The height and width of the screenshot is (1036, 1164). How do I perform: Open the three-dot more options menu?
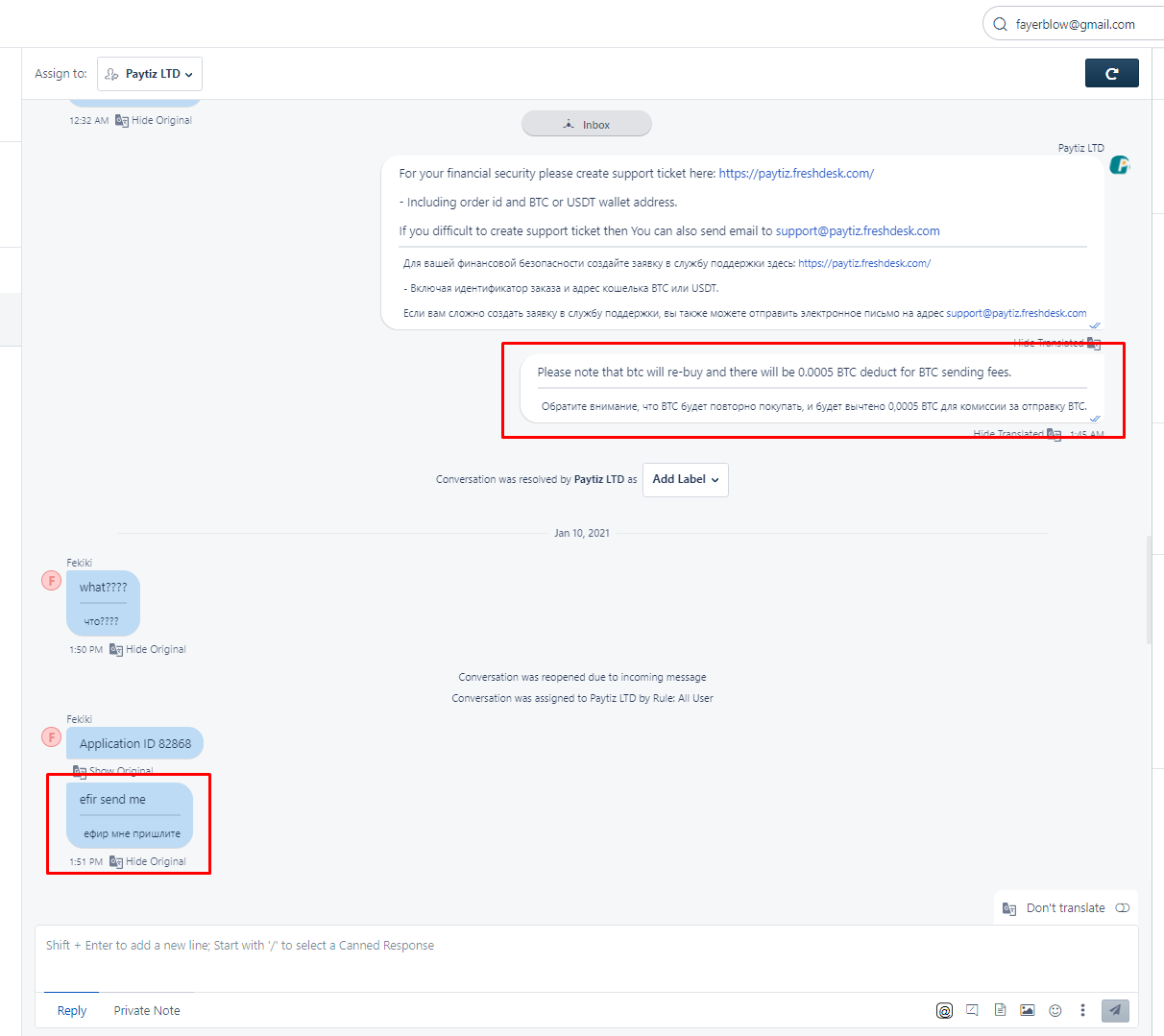pos(1082,1010)
